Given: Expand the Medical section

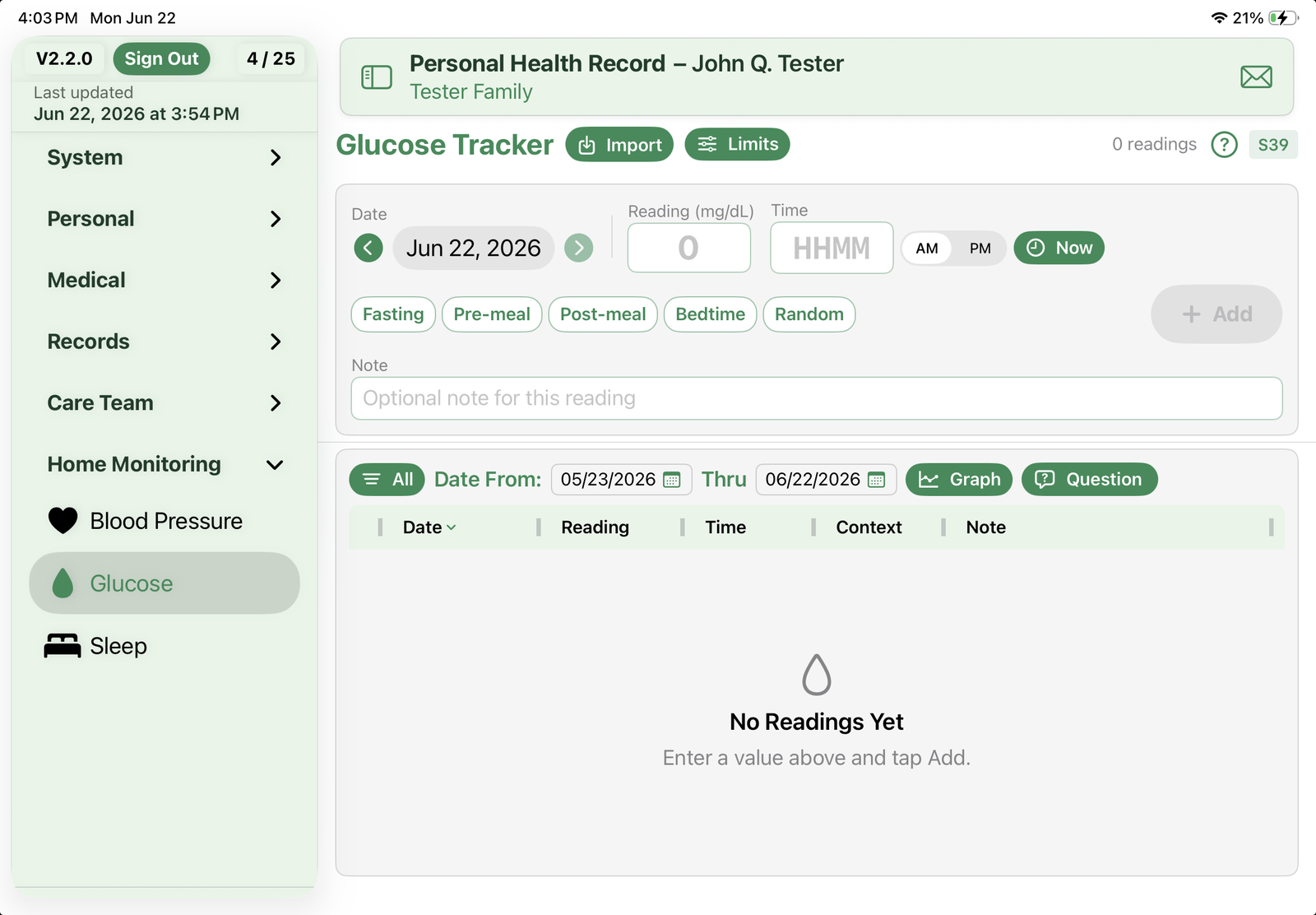Looking at the screenshot, I should click(x=164, y=280).
